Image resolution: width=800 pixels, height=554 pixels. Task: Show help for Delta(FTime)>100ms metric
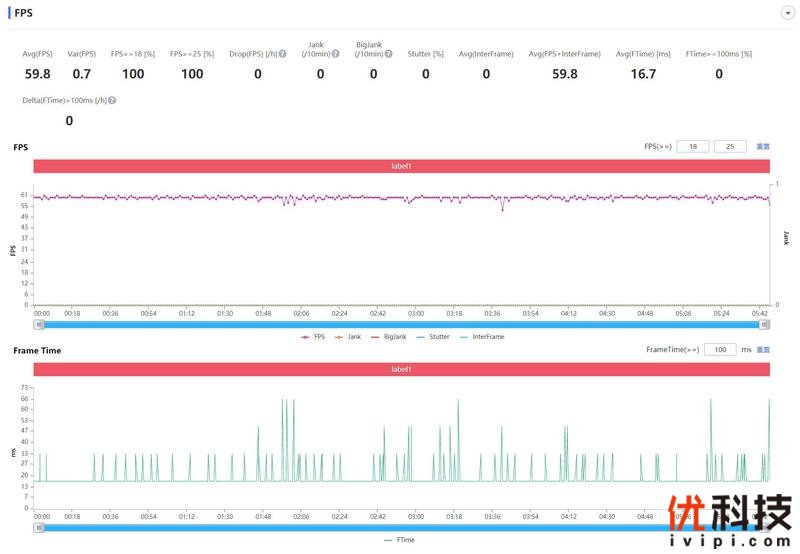(112, 101)
